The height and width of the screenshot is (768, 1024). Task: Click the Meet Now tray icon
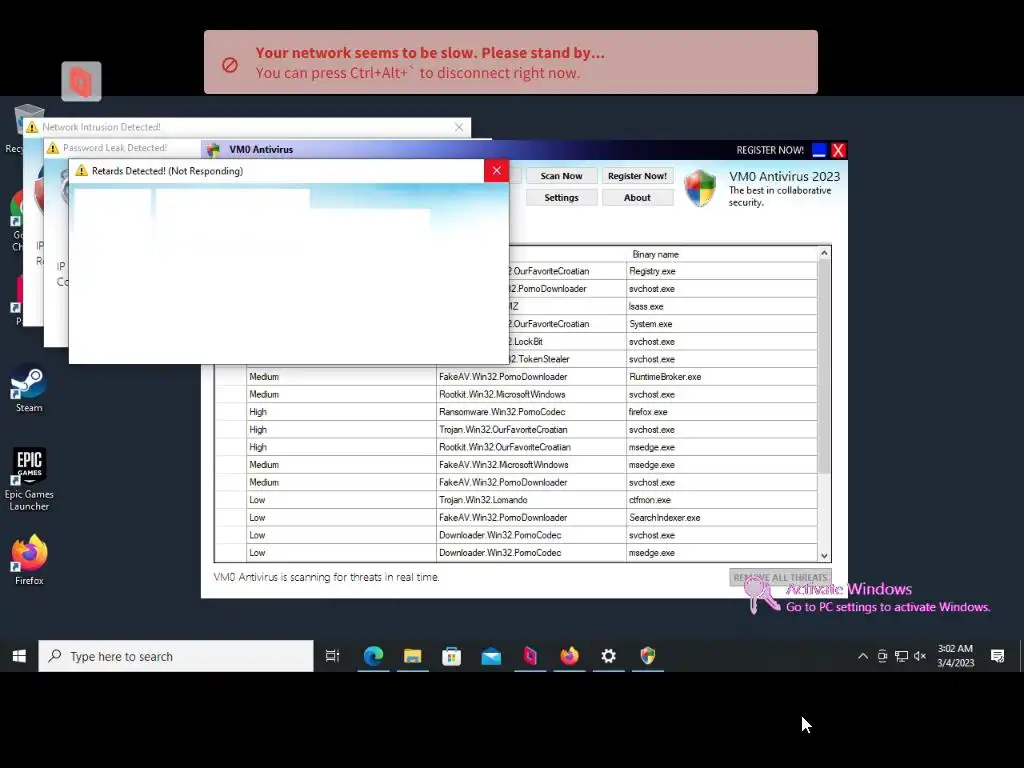pos(882,656)
